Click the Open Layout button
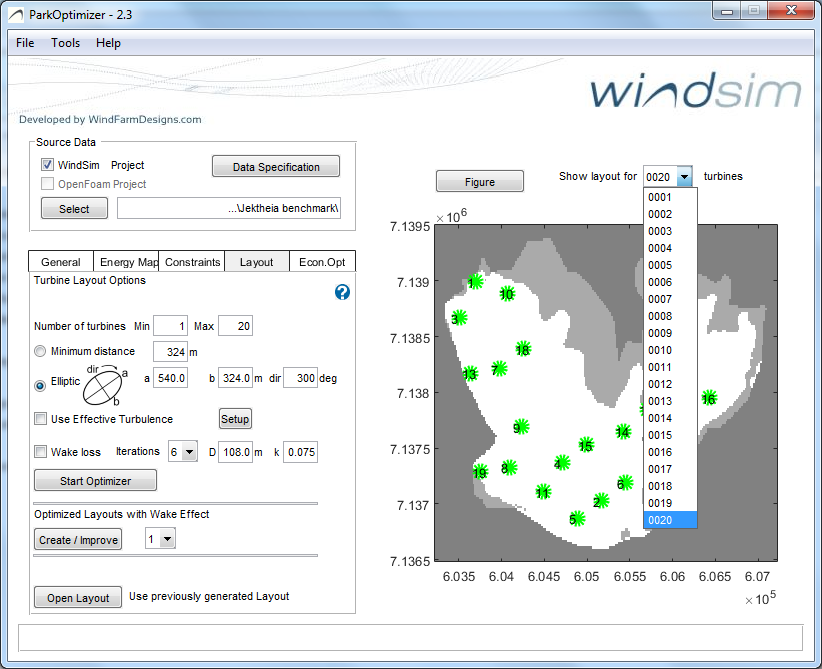Screen dimensions: 822x669 78,598
